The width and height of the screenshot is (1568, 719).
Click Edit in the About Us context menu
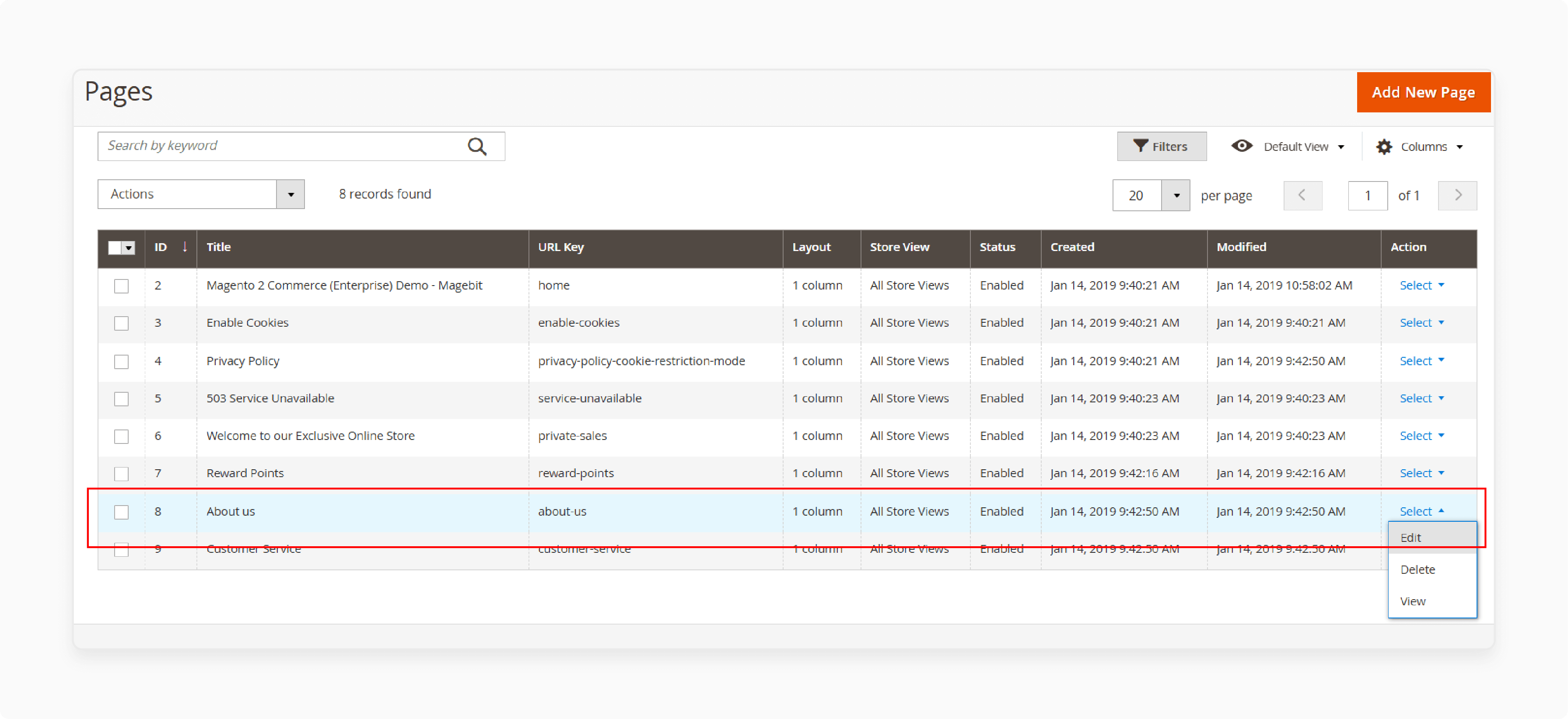click(1432, 537)
